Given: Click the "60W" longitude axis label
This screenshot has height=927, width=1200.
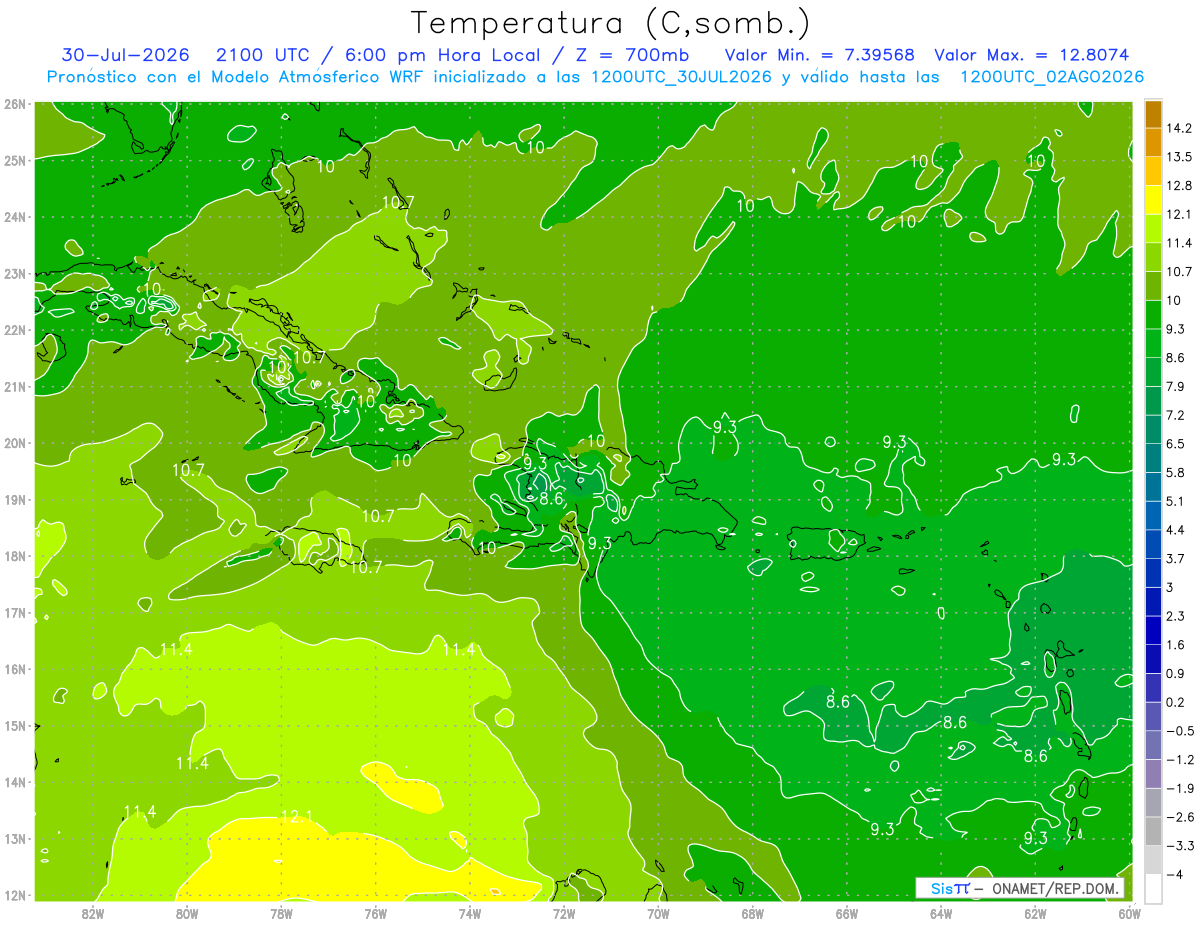Looking at the screenshot, I should click(1130, 913).
